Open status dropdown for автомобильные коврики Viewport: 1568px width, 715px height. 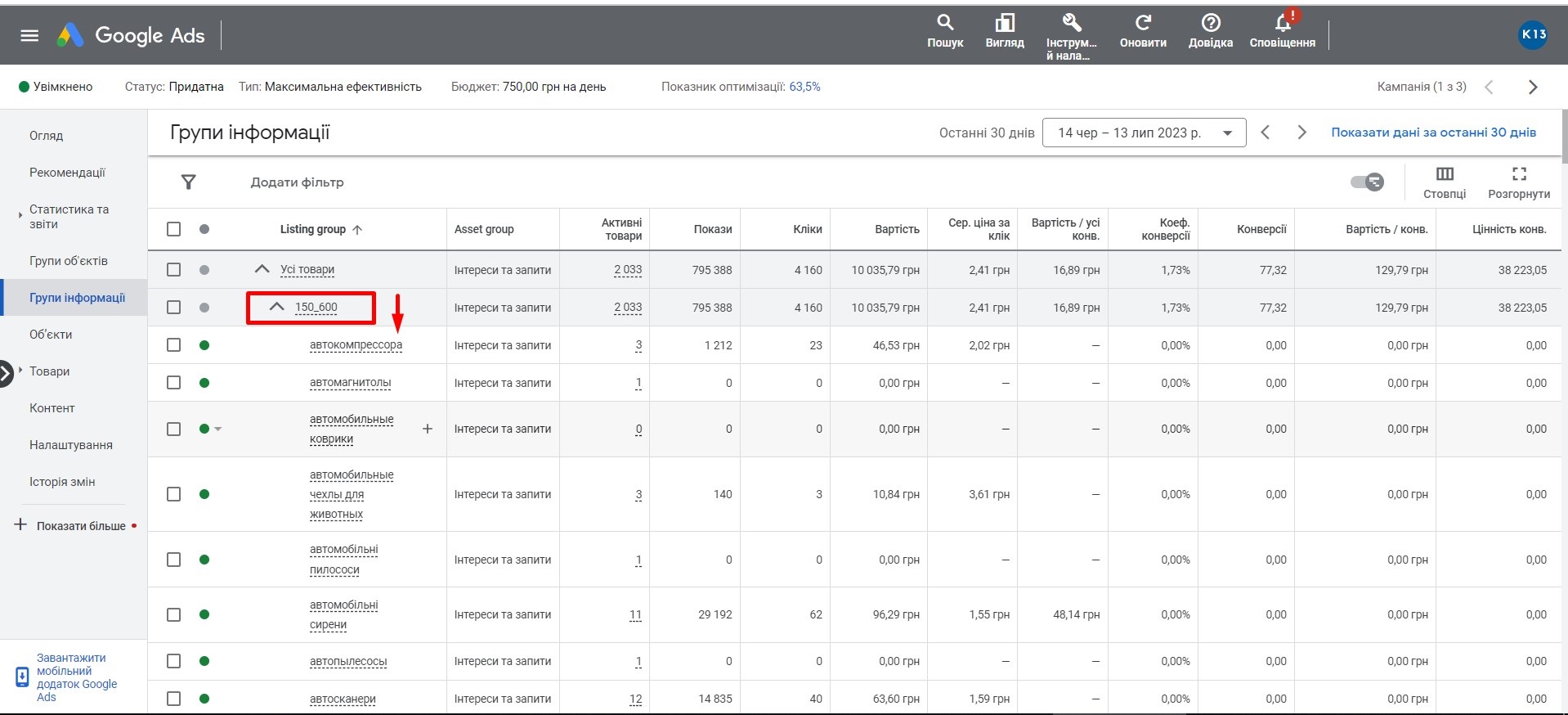point(218,429)
